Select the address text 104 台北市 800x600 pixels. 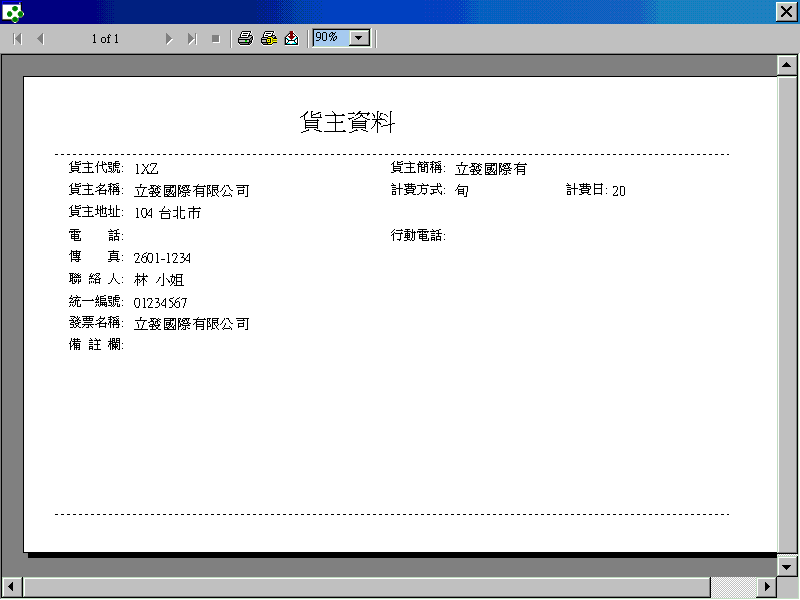coord(168,213)
